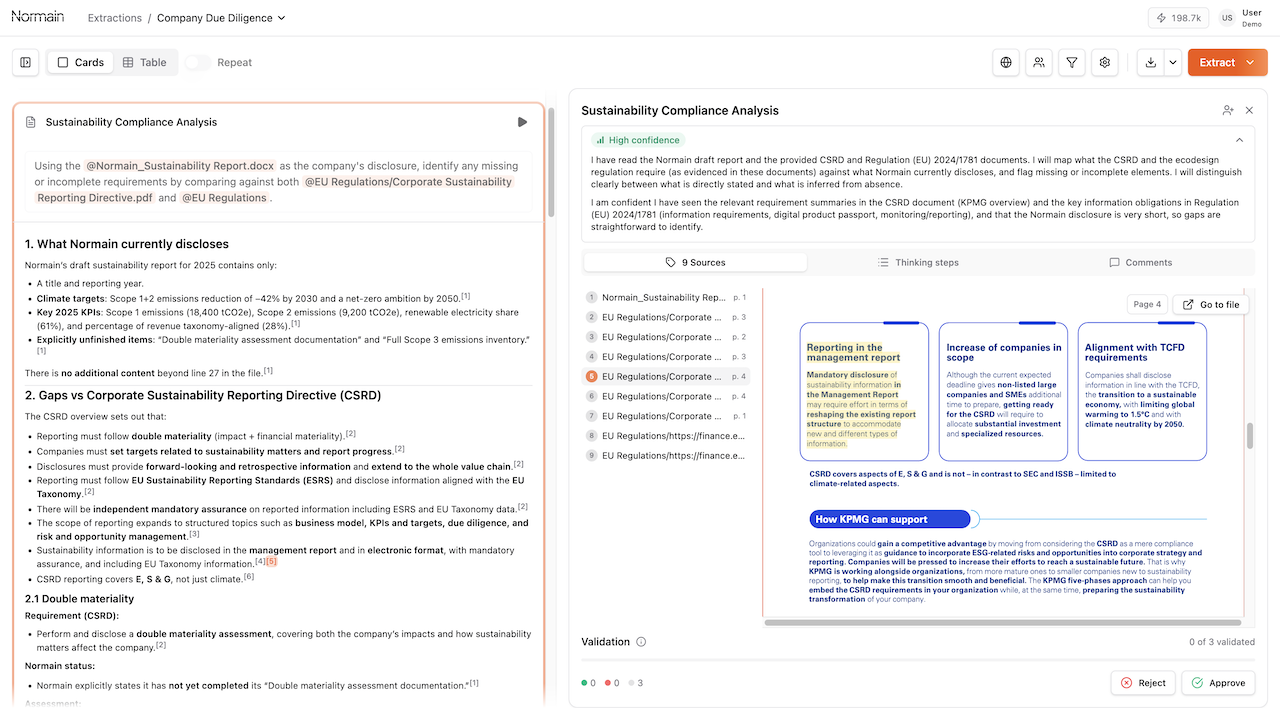Select source 8 EU Regulations finance link

(x=667, y=436)
